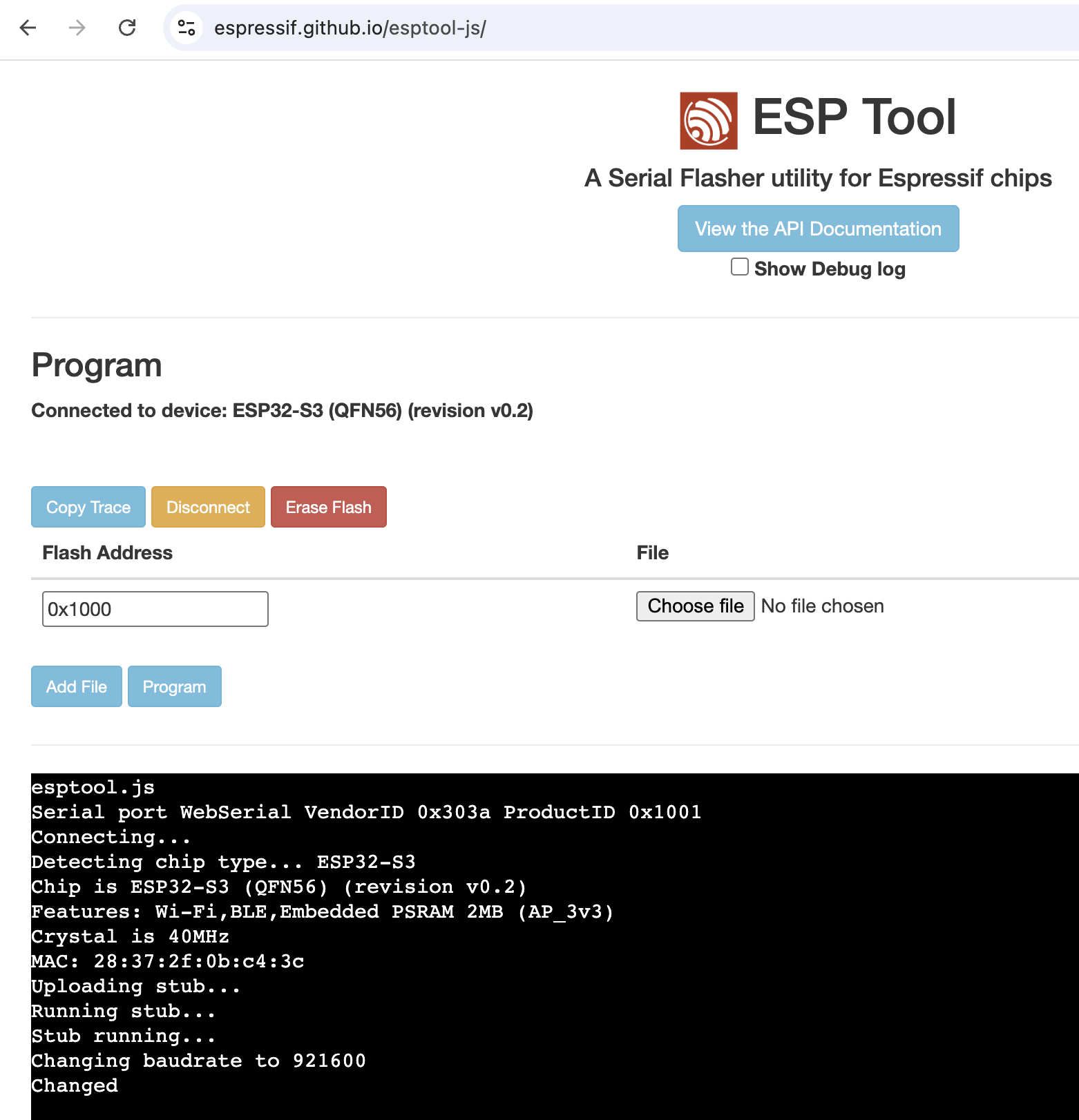Click 'Crystal is 40MHz' console line
1079x1120 pixels.
[131, 936]
